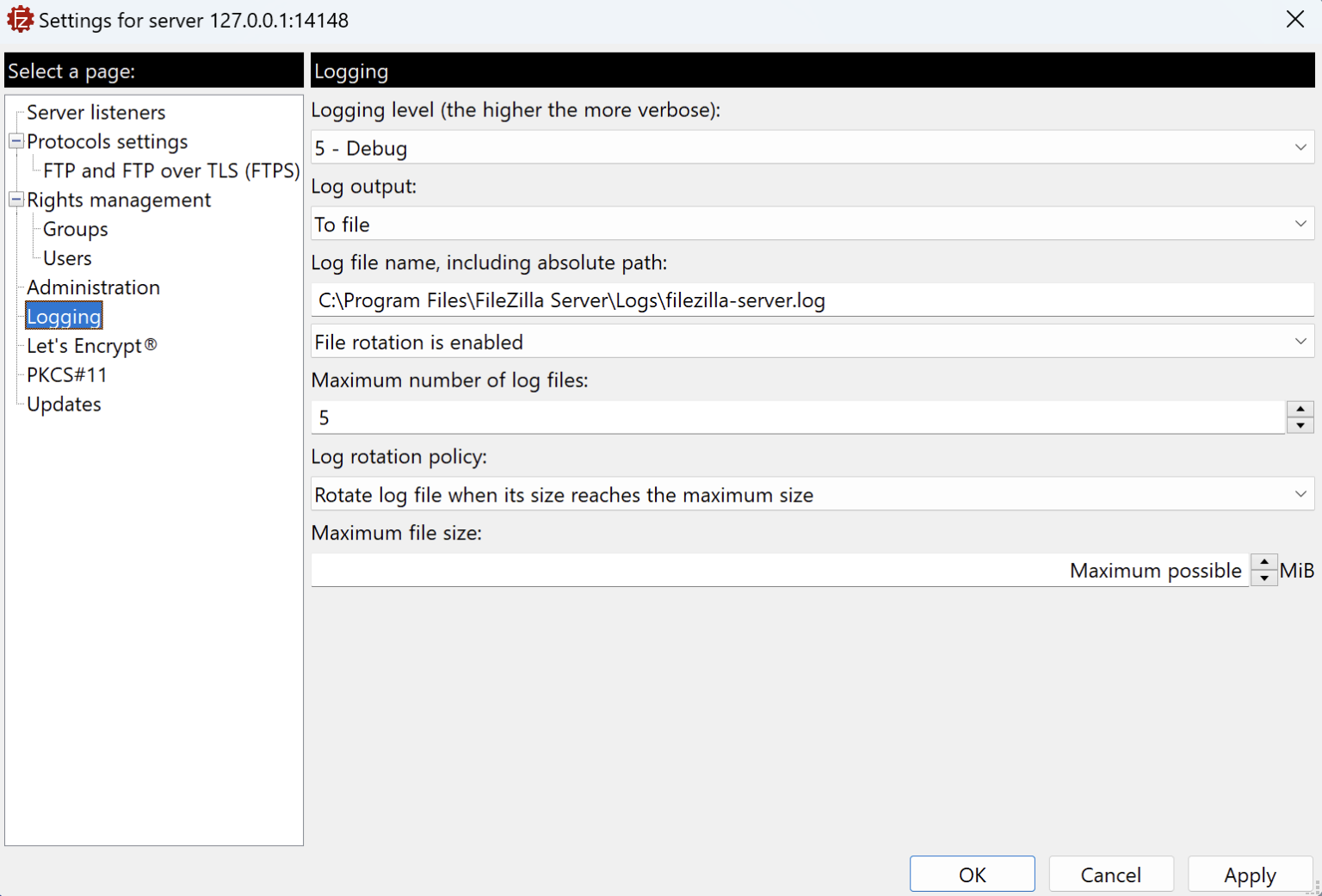Select FTP and FTP over TLS (FTPS)
1322x896 pixels.
point(171,170)
